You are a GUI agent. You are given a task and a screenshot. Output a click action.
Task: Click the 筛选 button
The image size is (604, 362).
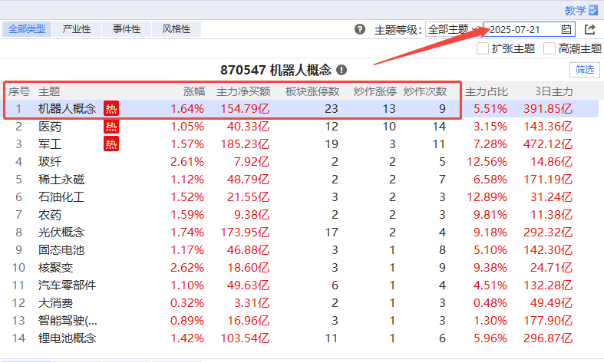584,70
